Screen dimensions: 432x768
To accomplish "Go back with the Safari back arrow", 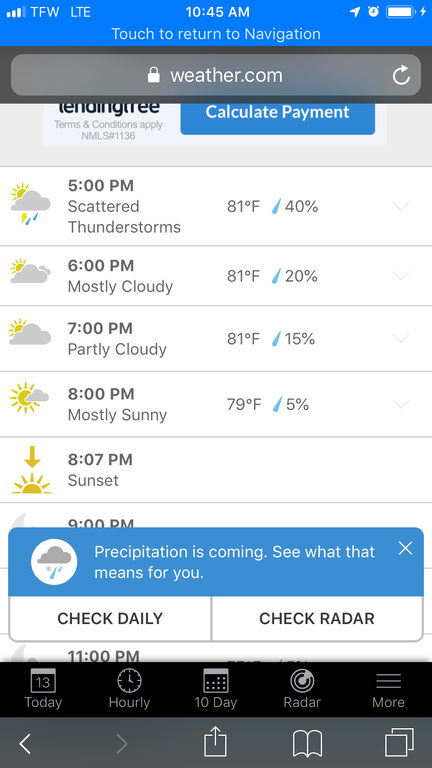I will pyautogui.click(x=25, y=744).
